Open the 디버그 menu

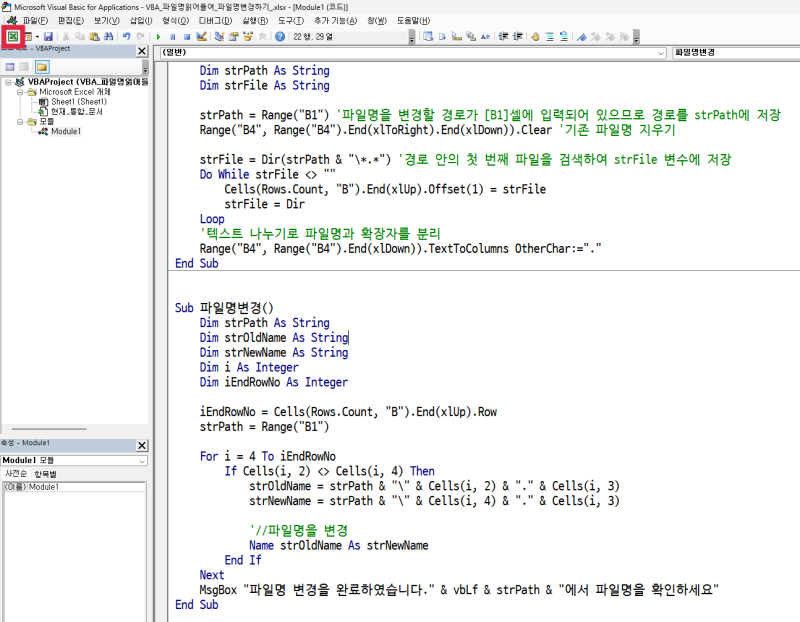(214, 20)
